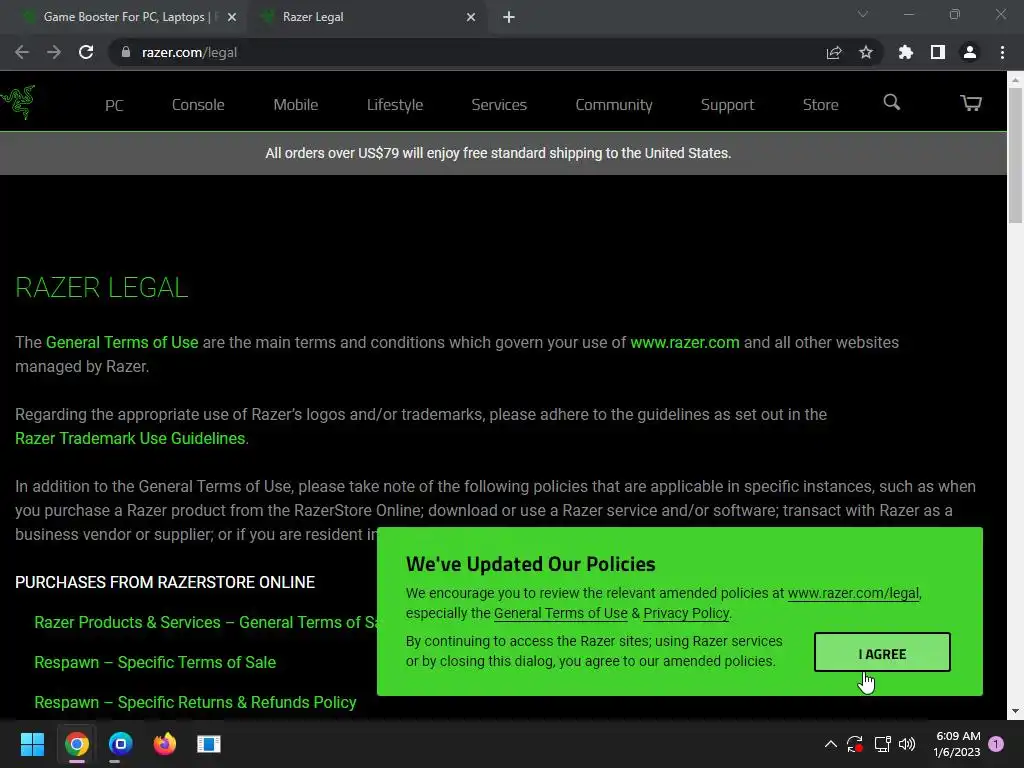The image size is (1024, 768).
Task: Click www.razer.com/legal link in the policy dialog
Action: click(x=854, y=593)
